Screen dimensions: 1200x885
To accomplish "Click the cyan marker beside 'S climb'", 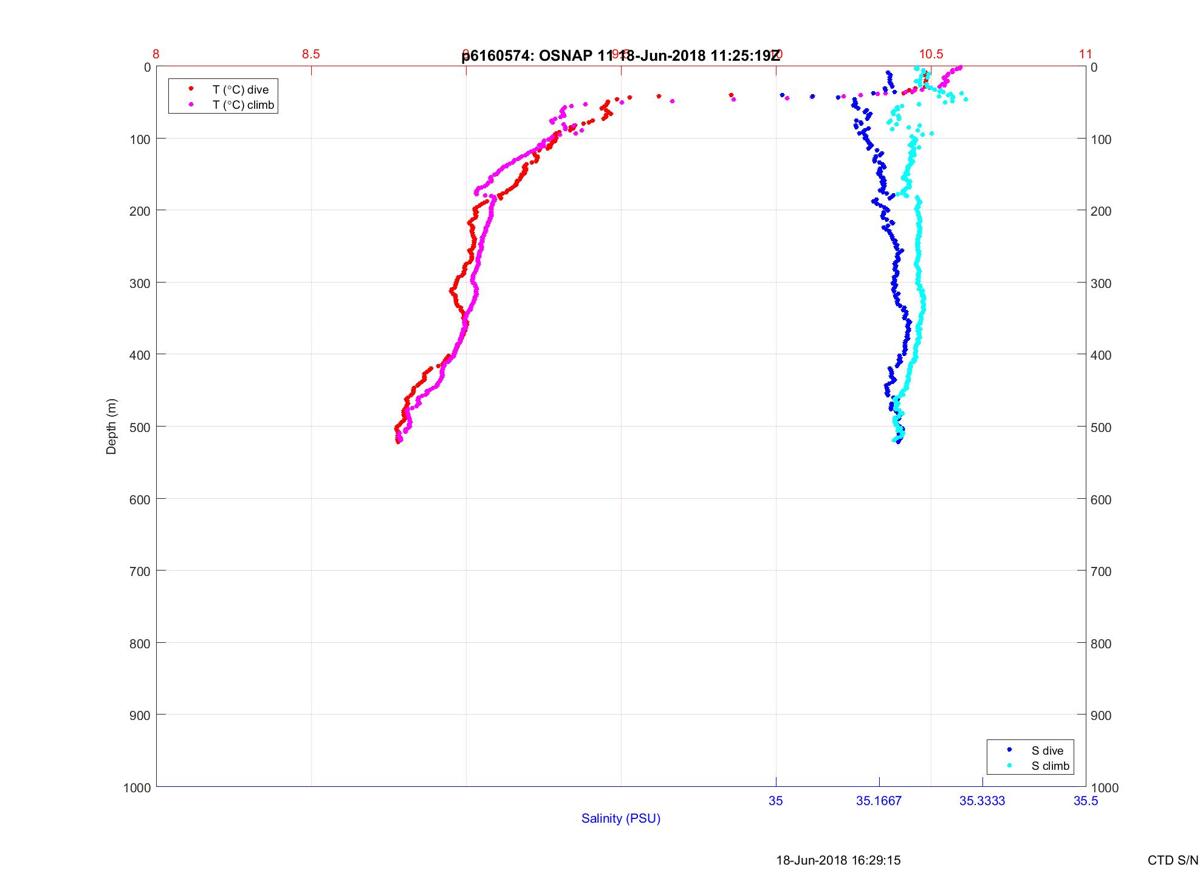I will click(x=1010, y=766).
